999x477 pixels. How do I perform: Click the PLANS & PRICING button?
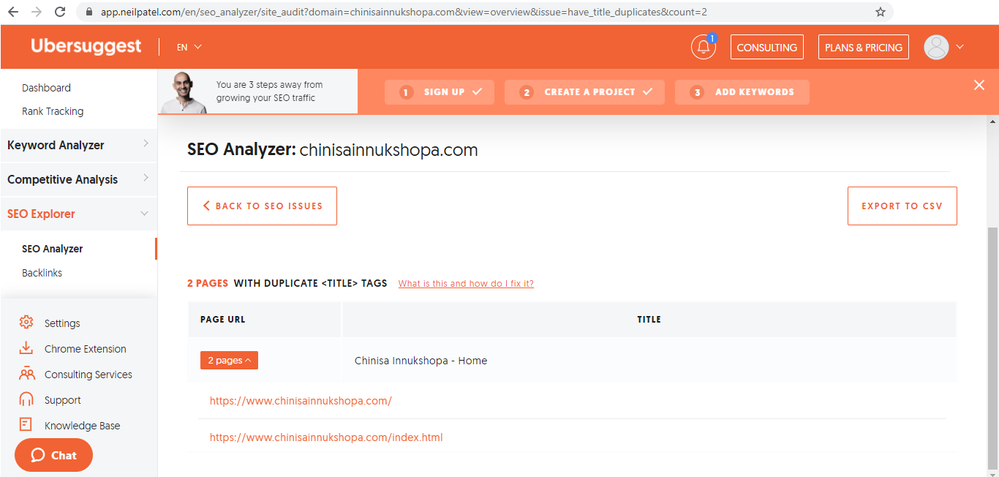pos(863,47)
